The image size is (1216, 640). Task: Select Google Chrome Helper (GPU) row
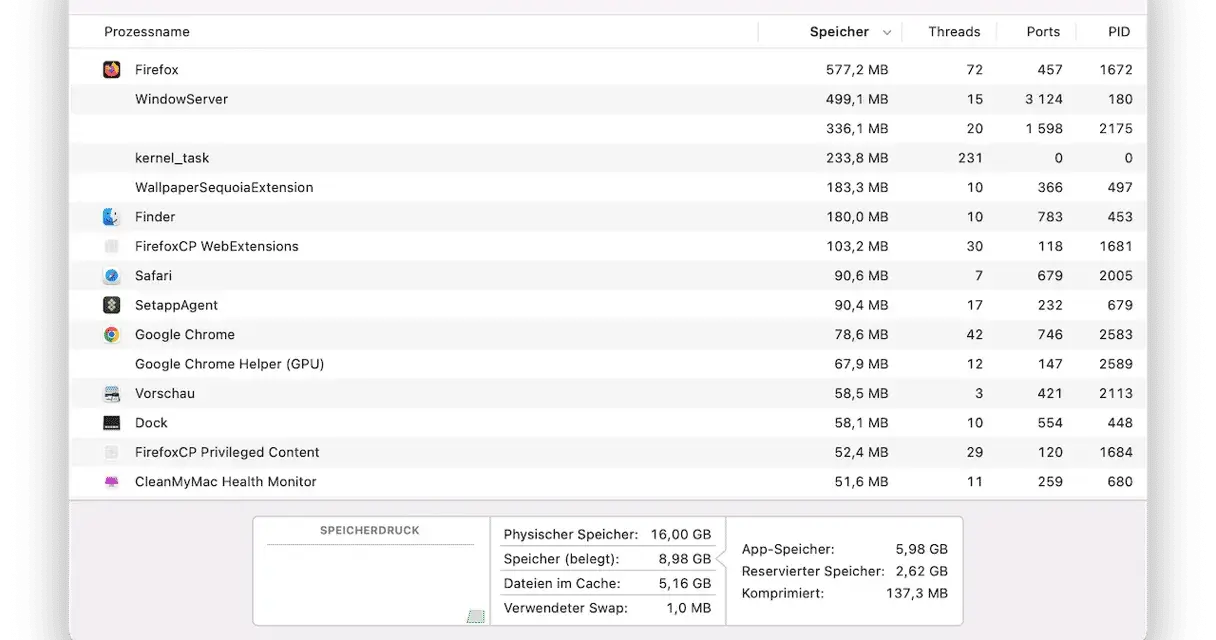coord(608,364)
